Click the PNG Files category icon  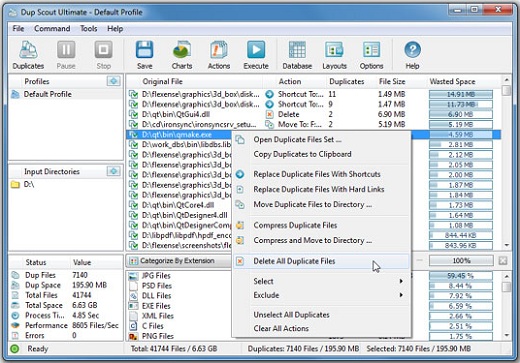coord(133,336)
